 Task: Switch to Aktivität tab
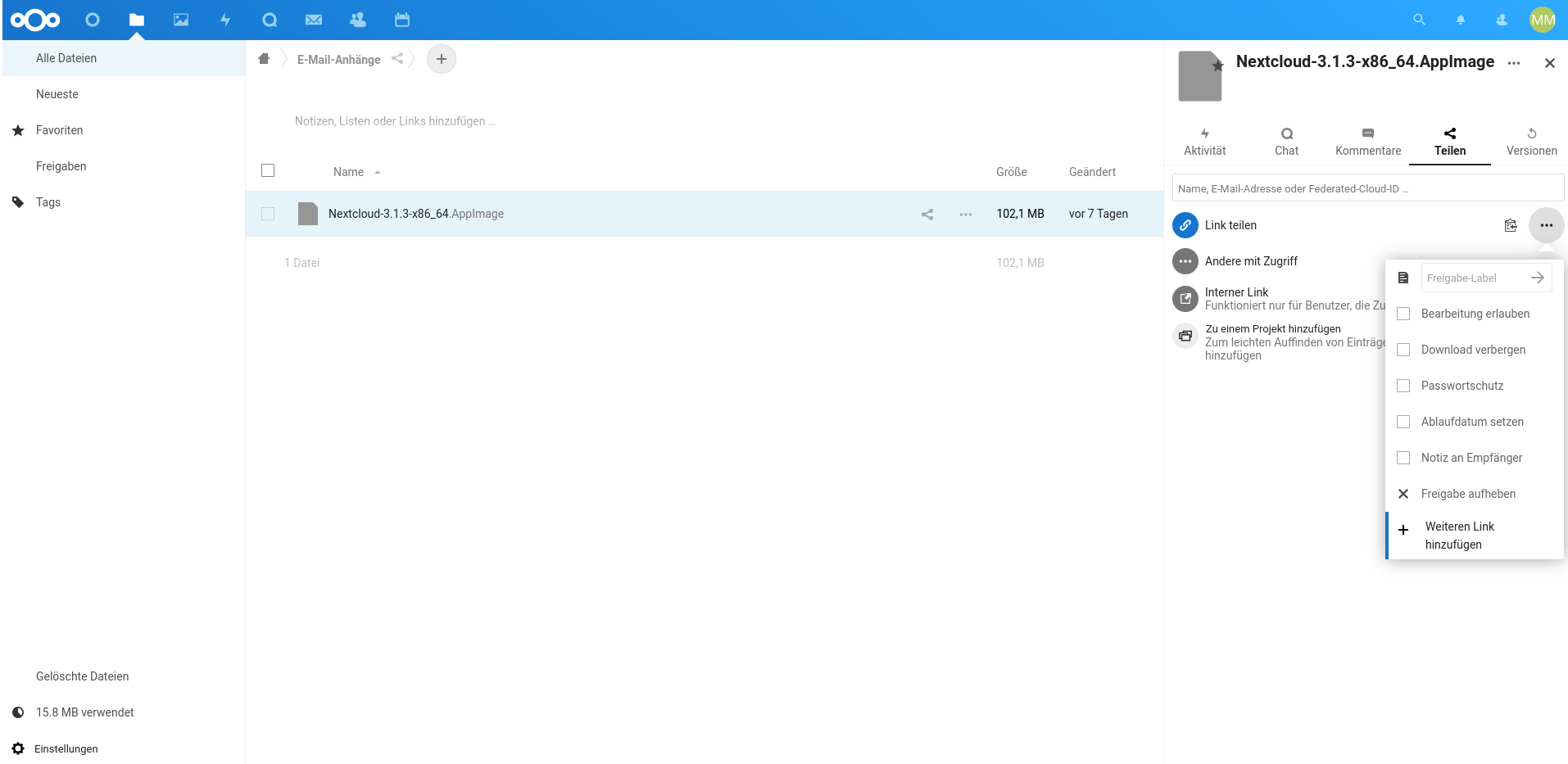(1205, 142)
